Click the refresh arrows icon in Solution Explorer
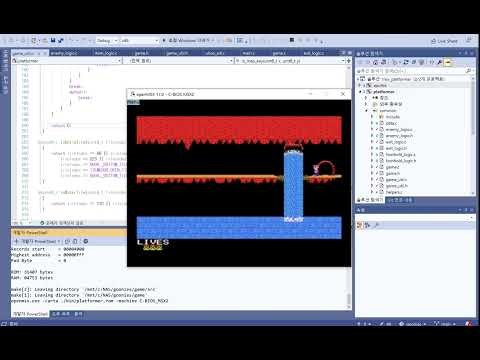This screenshot has width=480, height=360. (406, 62)
